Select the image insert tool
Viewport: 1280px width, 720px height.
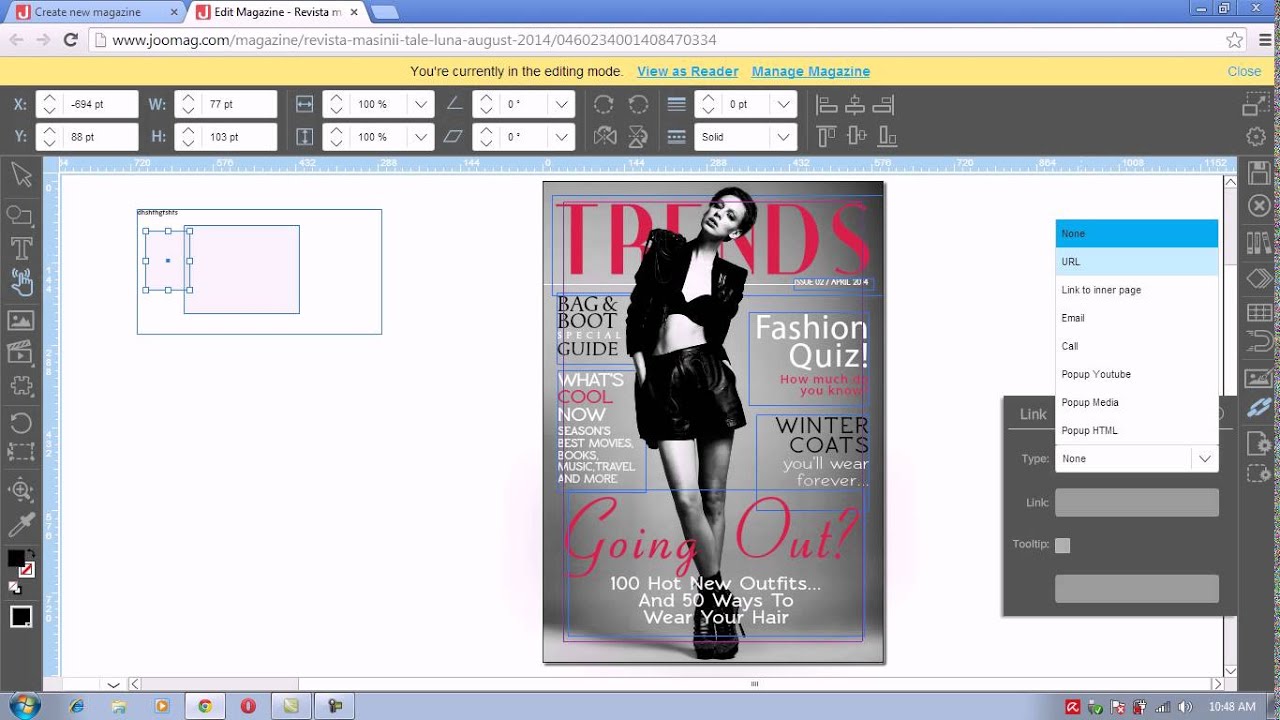[21, 320]
